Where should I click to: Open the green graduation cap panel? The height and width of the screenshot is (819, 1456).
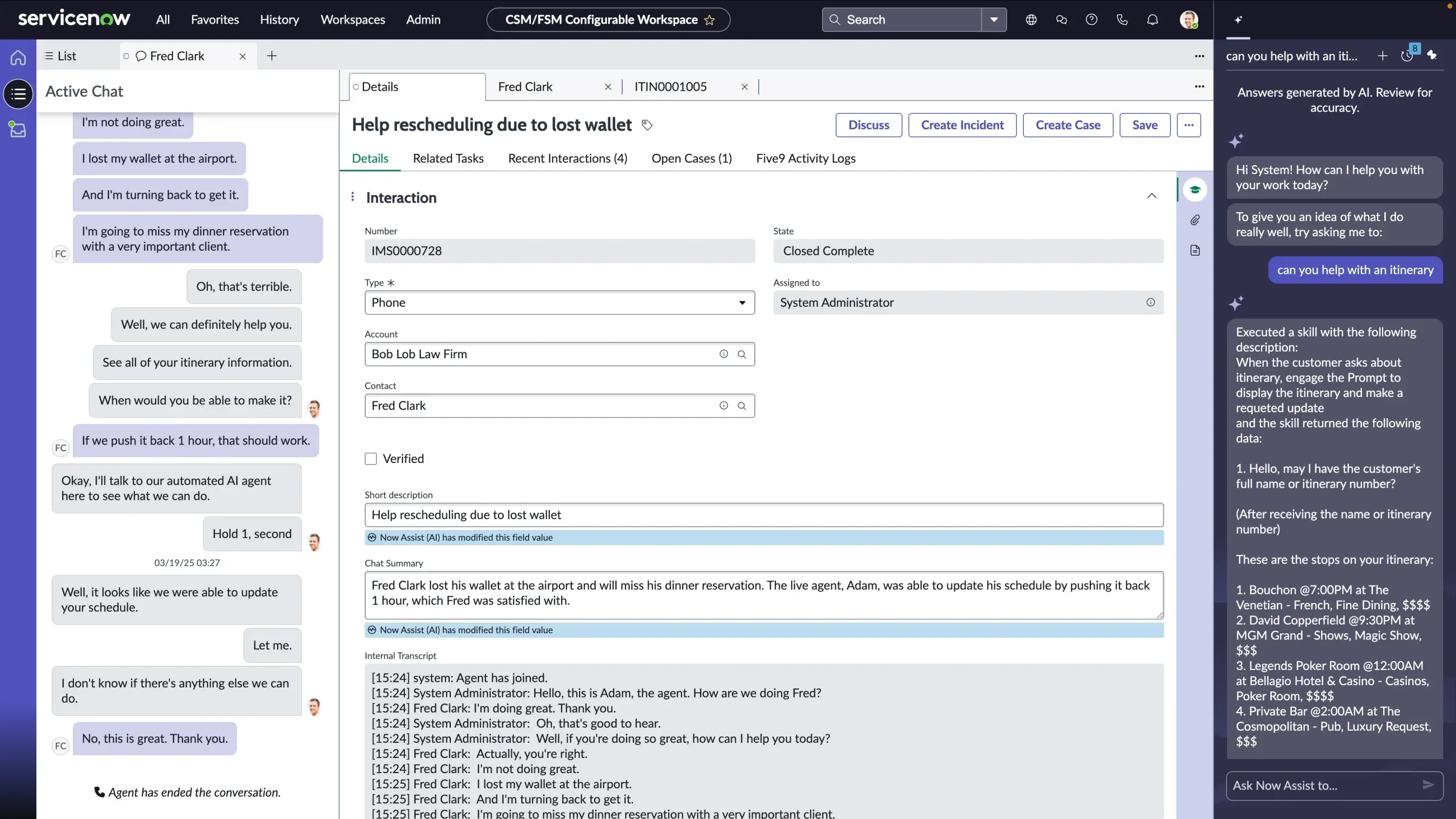(1195, 189)
